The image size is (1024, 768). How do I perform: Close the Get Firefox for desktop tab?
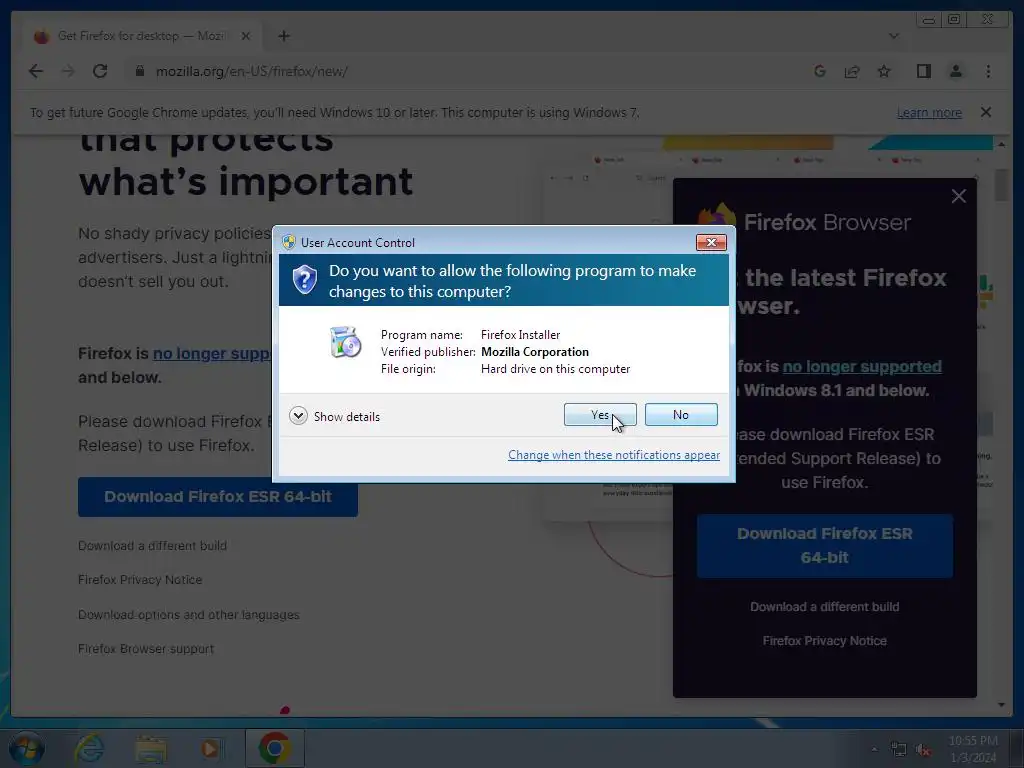(246, 36)
